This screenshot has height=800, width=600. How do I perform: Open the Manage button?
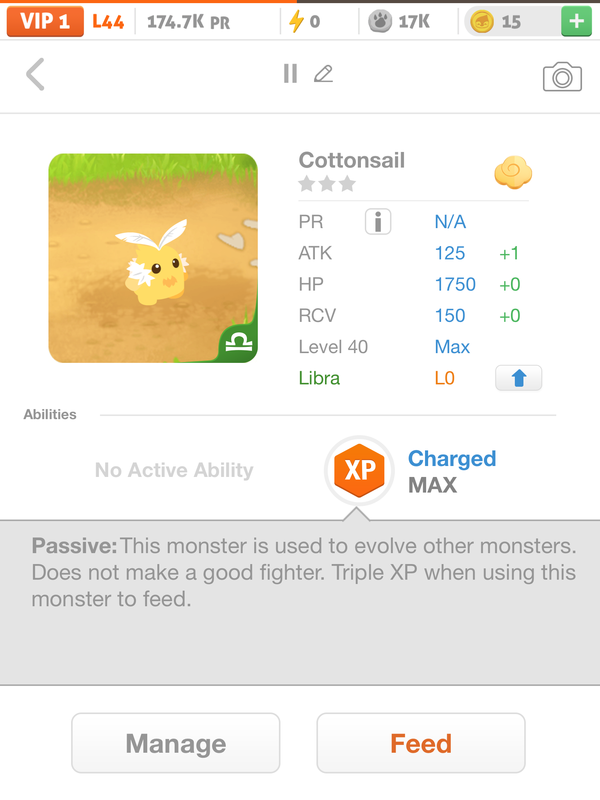pos(175,744)
